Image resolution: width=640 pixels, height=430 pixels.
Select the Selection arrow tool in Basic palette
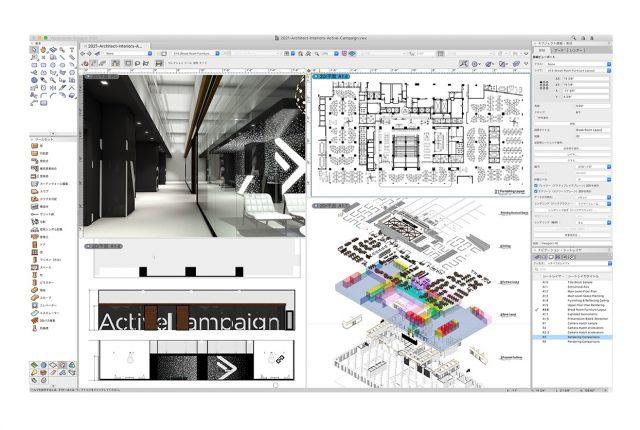pyautogui.click(x=35, y=50)
